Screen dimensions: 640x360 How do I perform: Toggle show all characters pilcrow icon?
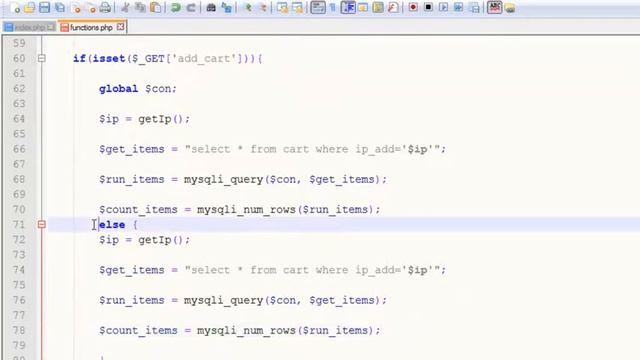tap(333, 7)
